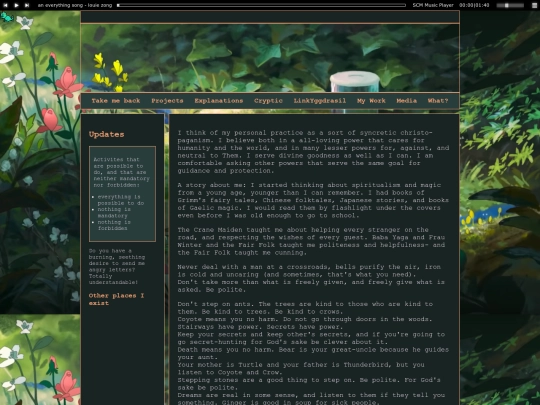Open the Media nav link
Image resolution: width=540 pixels, height=405 pixels.
[x=406, y=101]
